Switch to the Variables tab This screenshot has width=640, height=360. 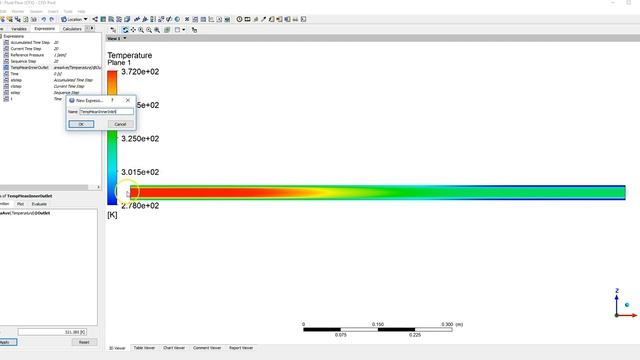pyautogui.click(x=19, y=29)
